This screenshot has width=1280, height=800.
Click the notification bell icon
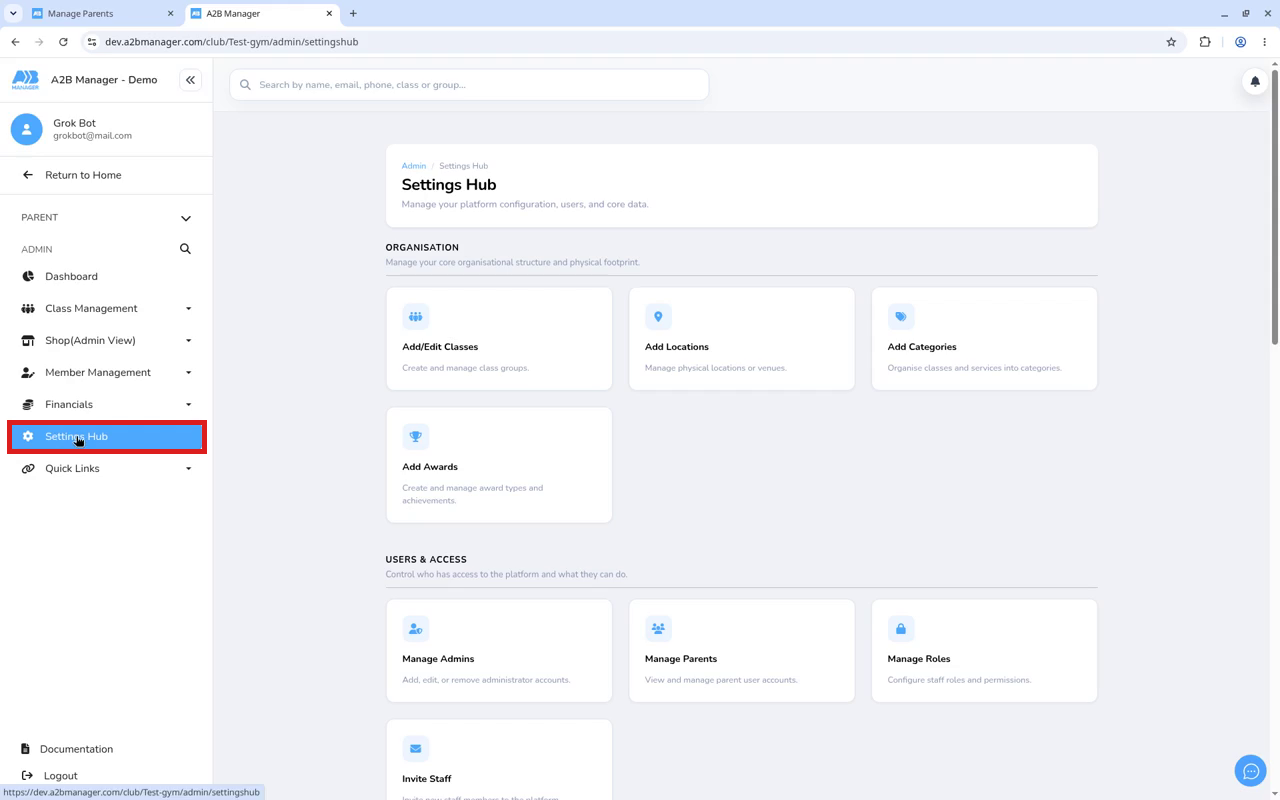(1255, 82)
